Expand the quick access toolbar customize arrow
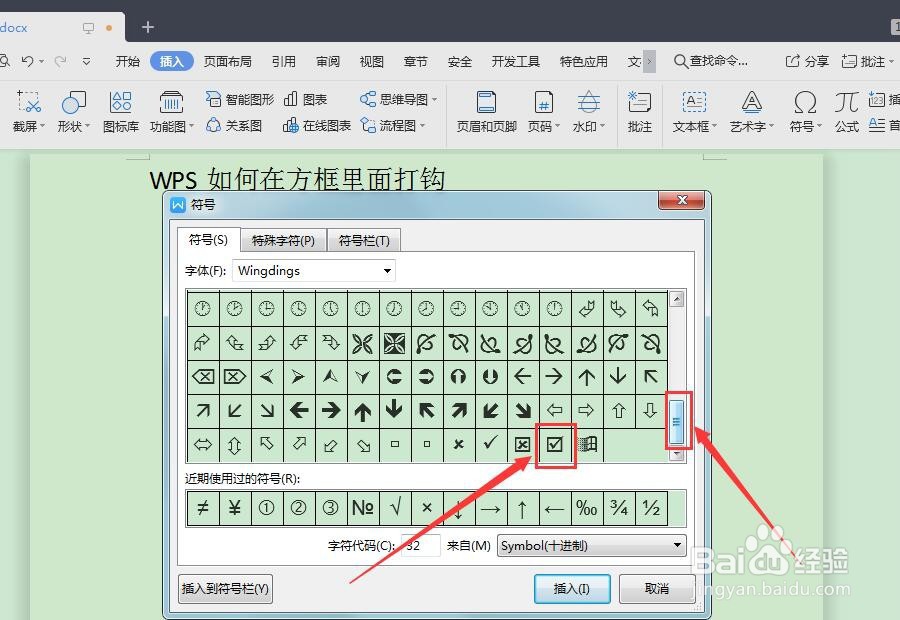This screenshot has width=900, height=620. tap(86, 61)
